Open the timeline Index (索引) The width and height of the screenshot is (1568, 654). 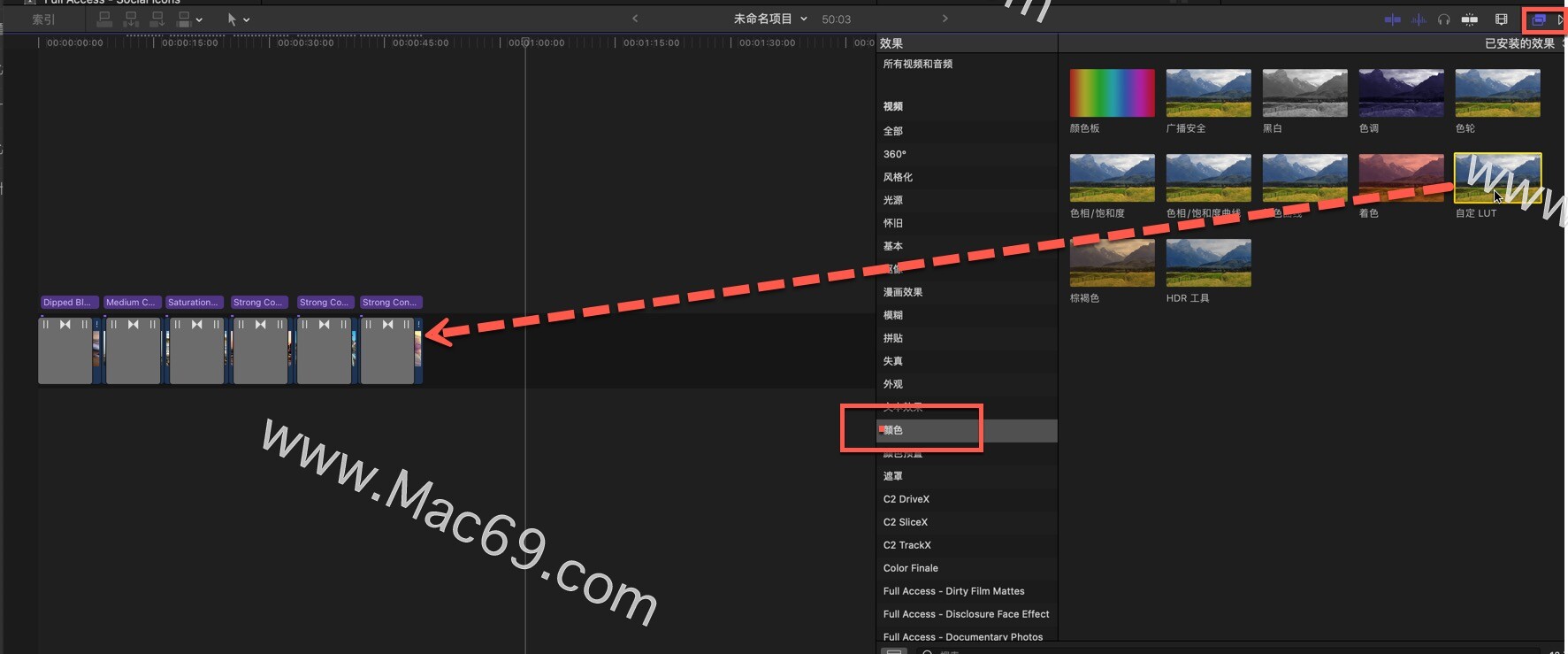[43, 19]
